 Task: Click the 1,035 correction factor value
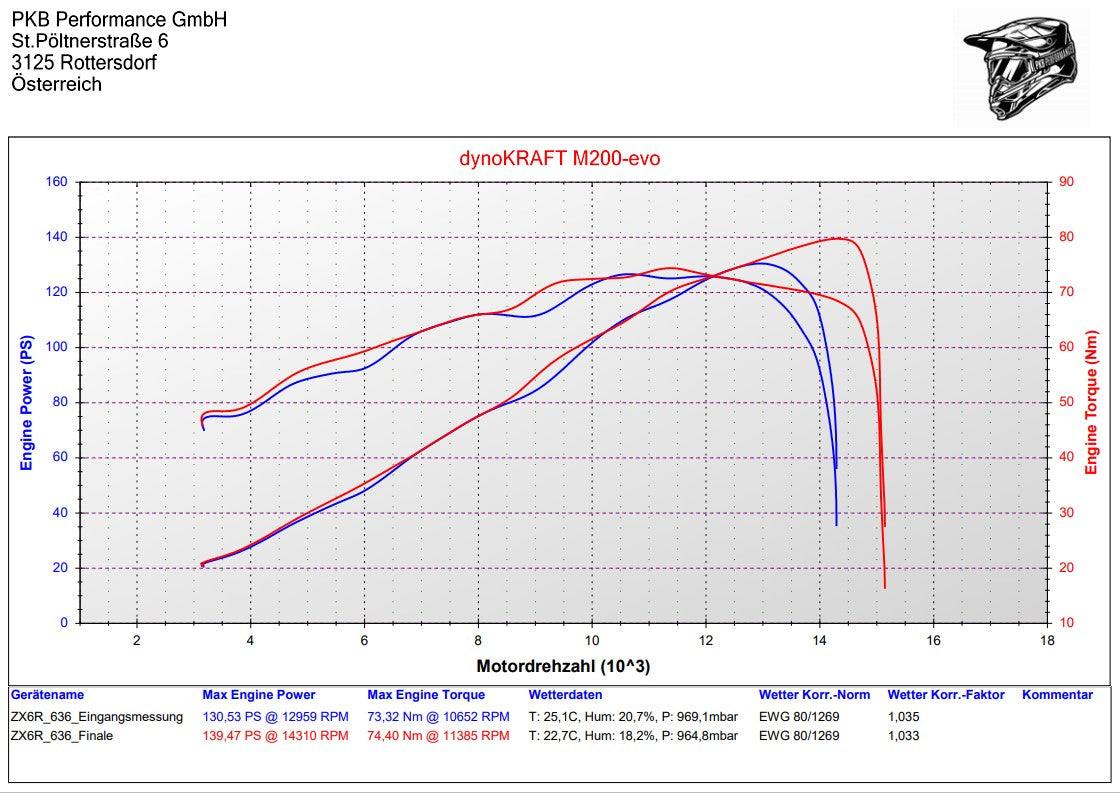(903, 716)
